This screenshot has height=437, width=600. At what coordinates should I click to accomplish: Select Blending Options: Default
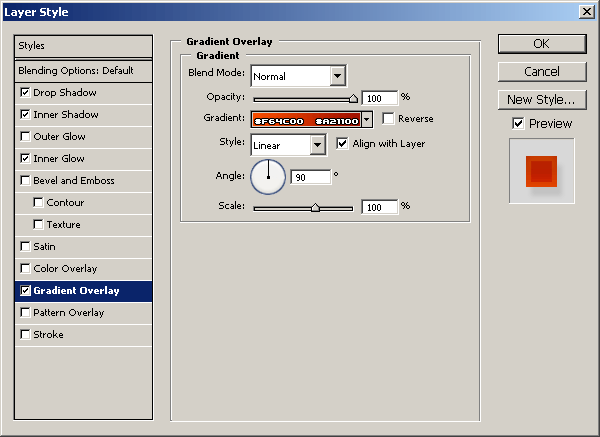pos(83,71)
